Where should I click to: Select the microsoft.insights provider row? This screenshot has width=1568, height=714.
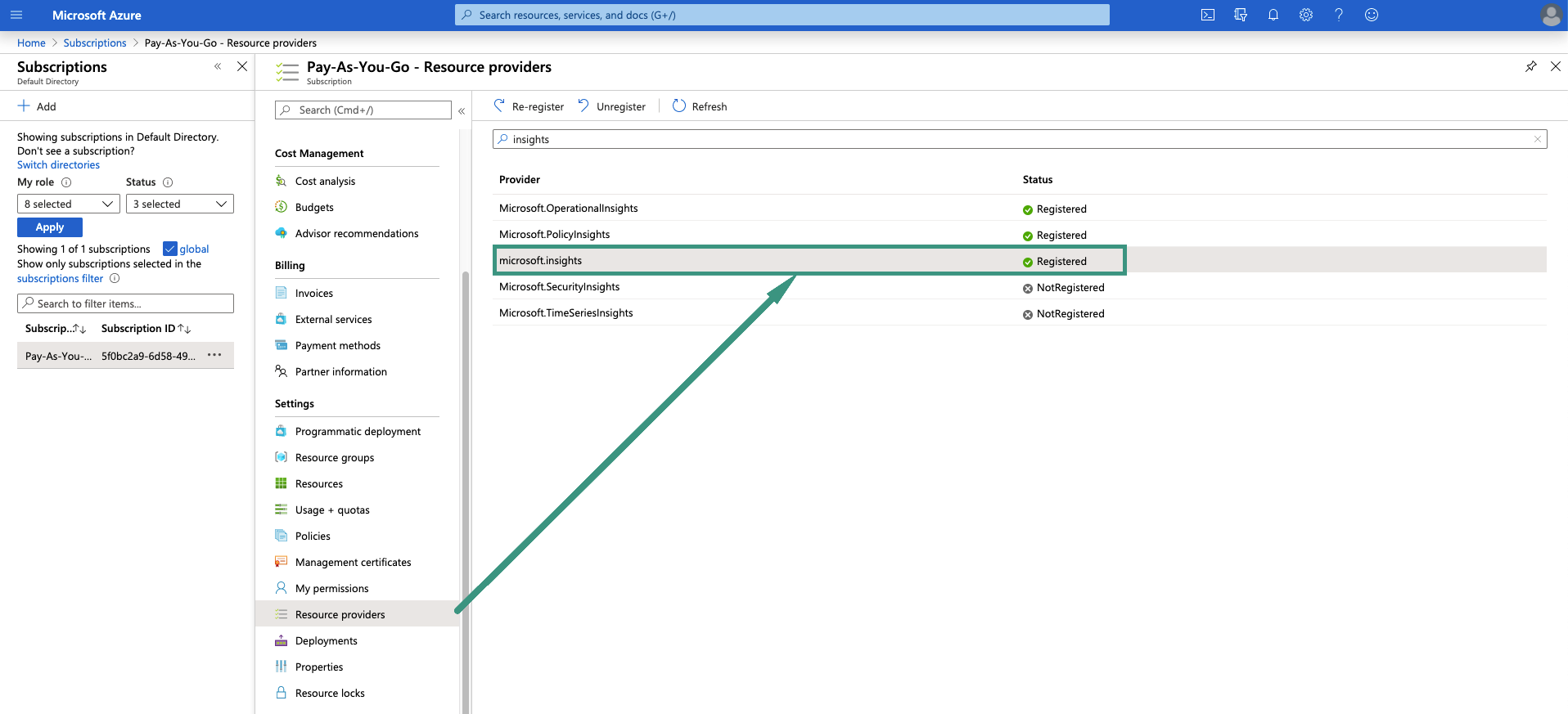(1020, 261)
